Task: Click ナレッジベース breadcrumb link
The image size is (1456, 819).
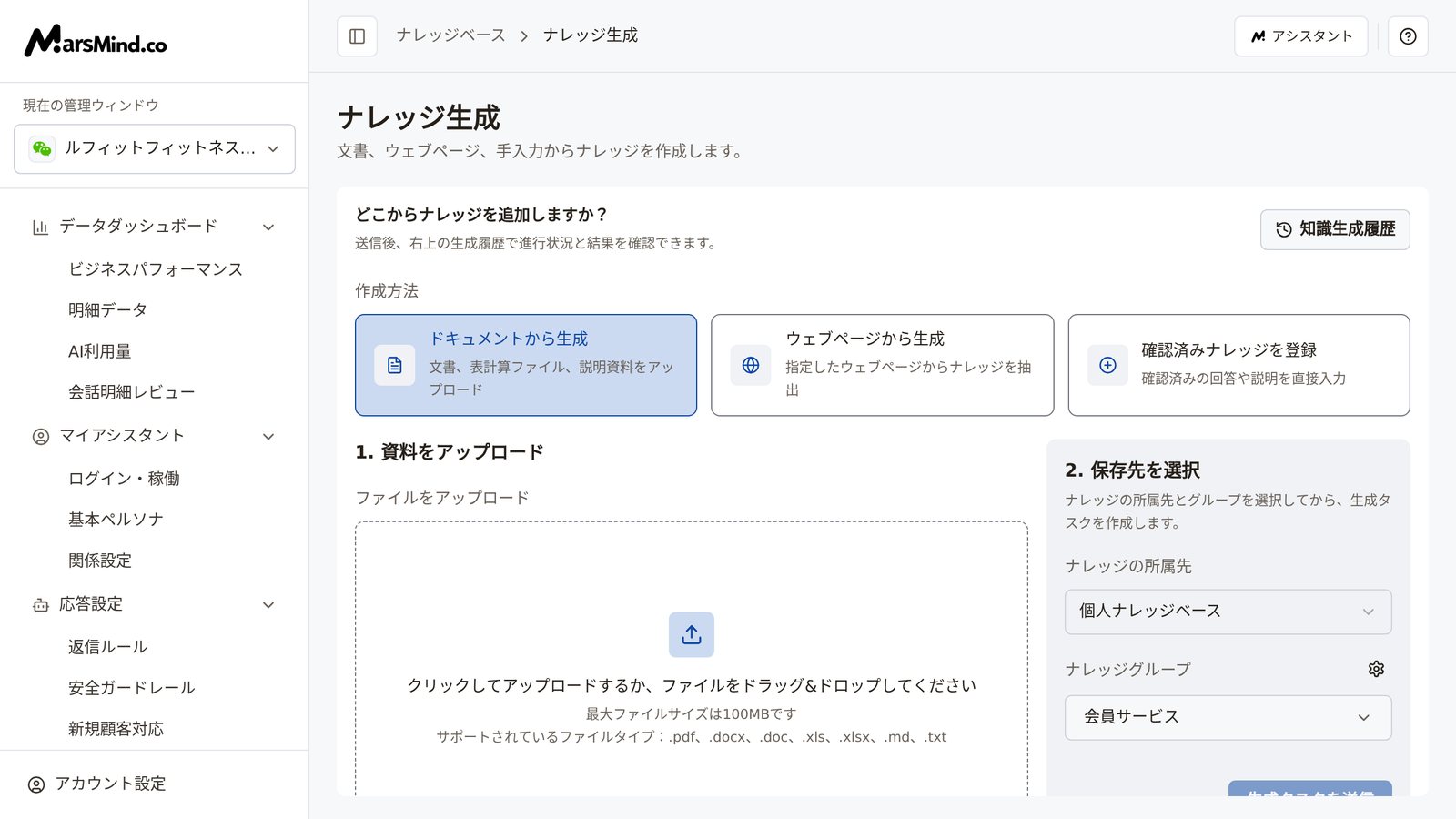Action: click(x=451, y=35)
